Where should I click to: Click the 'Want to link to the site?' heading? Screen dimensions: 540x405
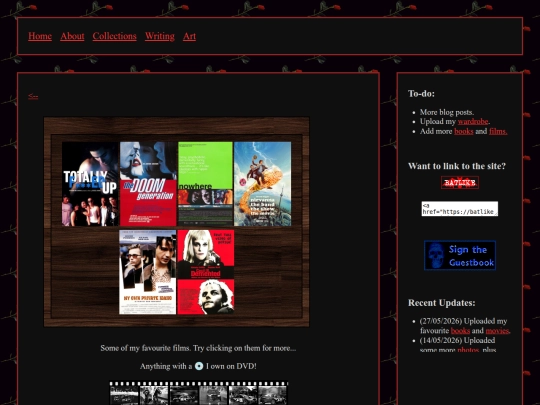[x=457, y=166]
